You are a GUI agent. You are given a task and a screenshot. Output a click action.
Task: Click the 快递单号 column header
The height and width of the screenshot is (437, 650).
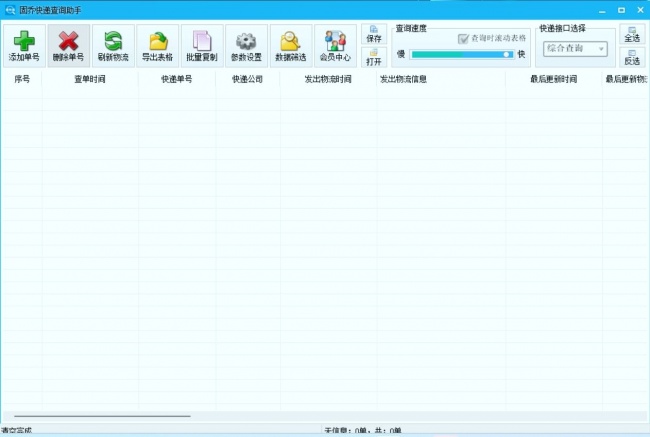pos(177,79)
